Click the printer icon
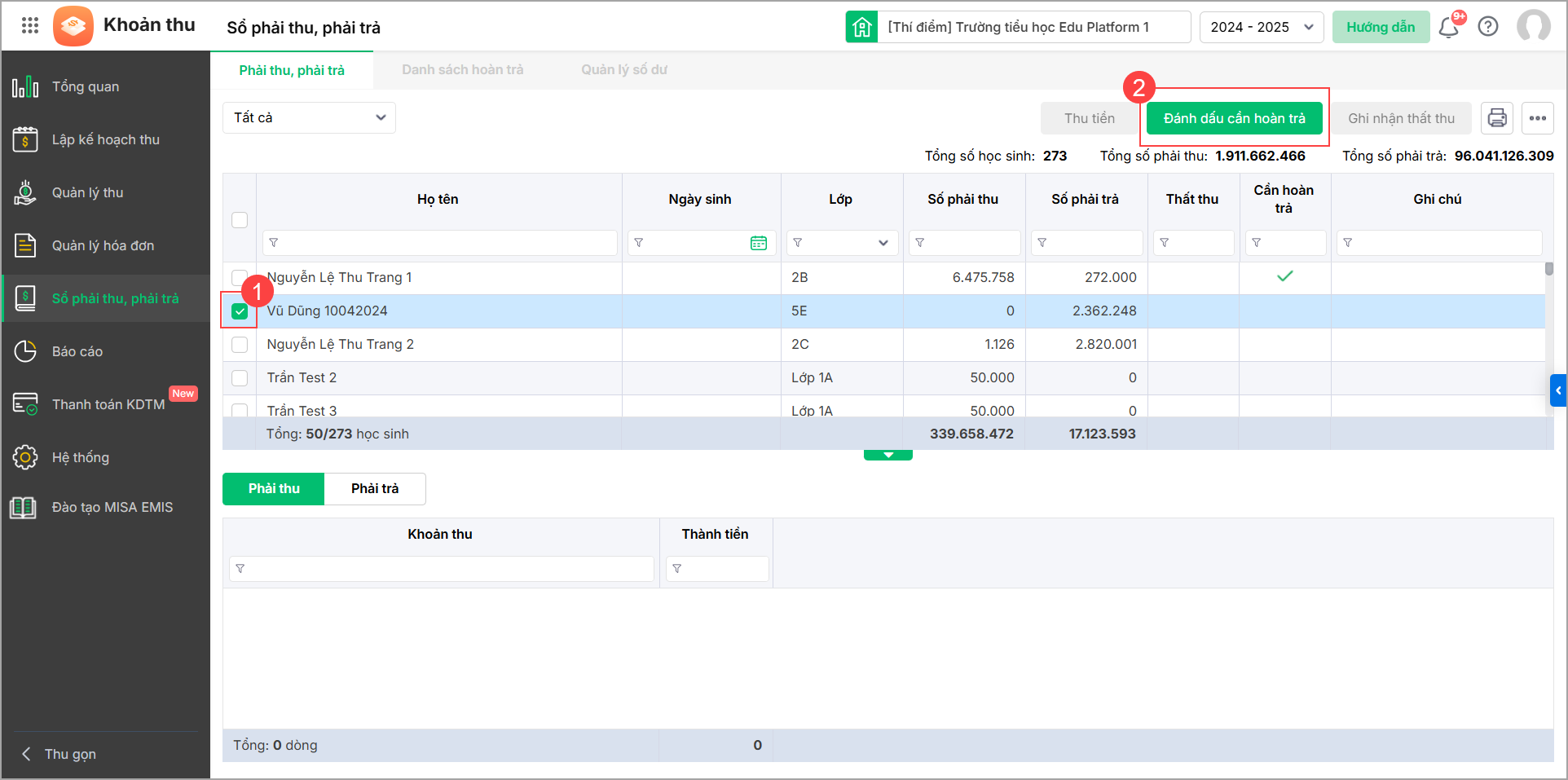Screen dimensions: 1568x780 [1497, 118]
